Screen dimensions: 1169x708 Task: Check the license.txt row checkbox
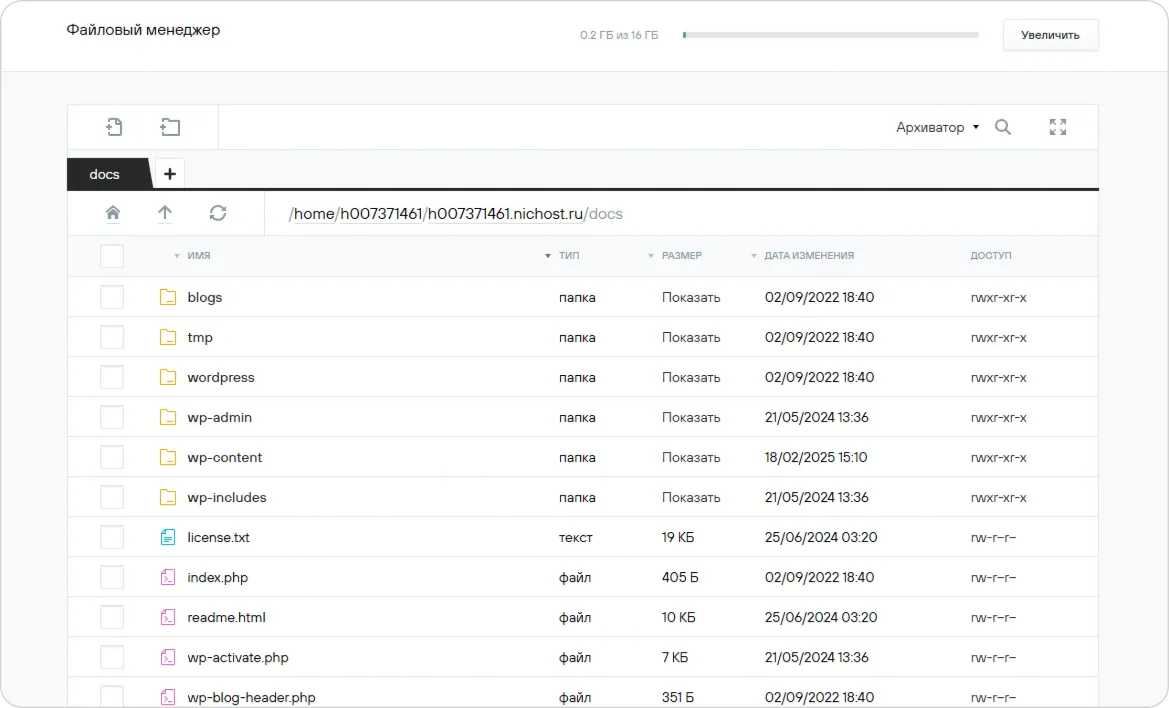[x=112, y=537]
